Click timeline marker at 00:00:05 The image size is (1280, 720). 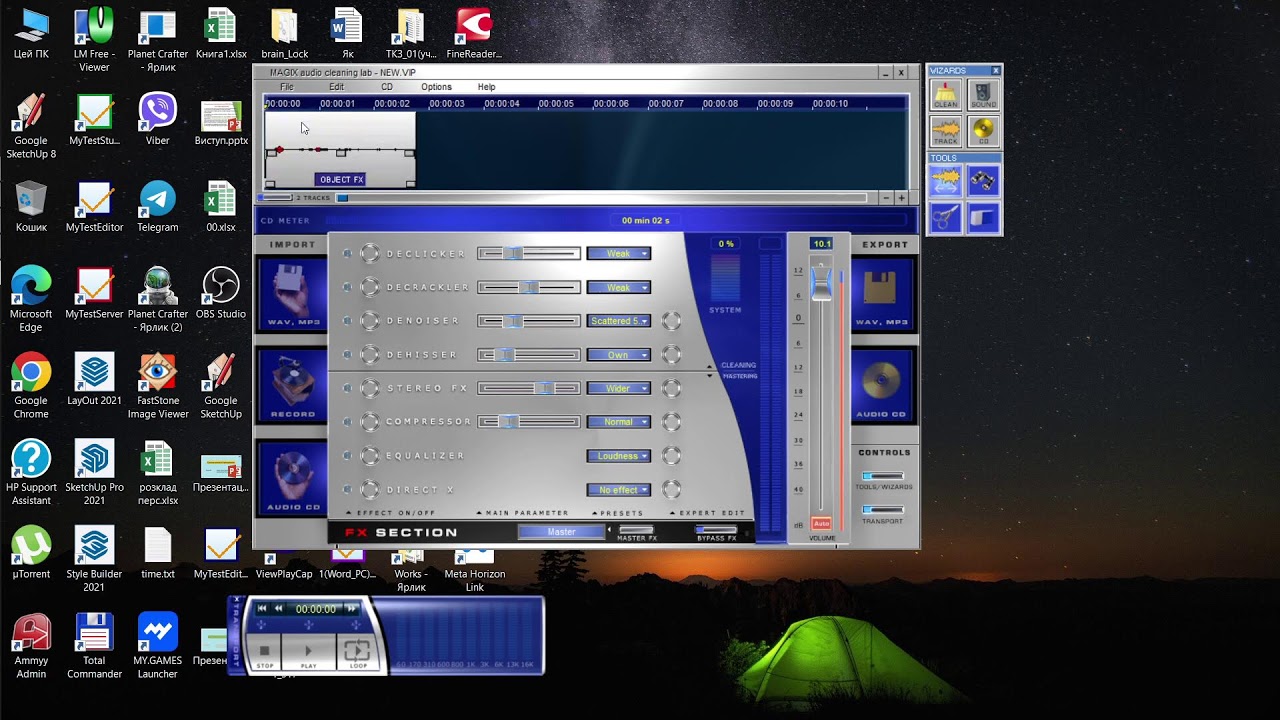pyautogui.click(x=556, y=103)
